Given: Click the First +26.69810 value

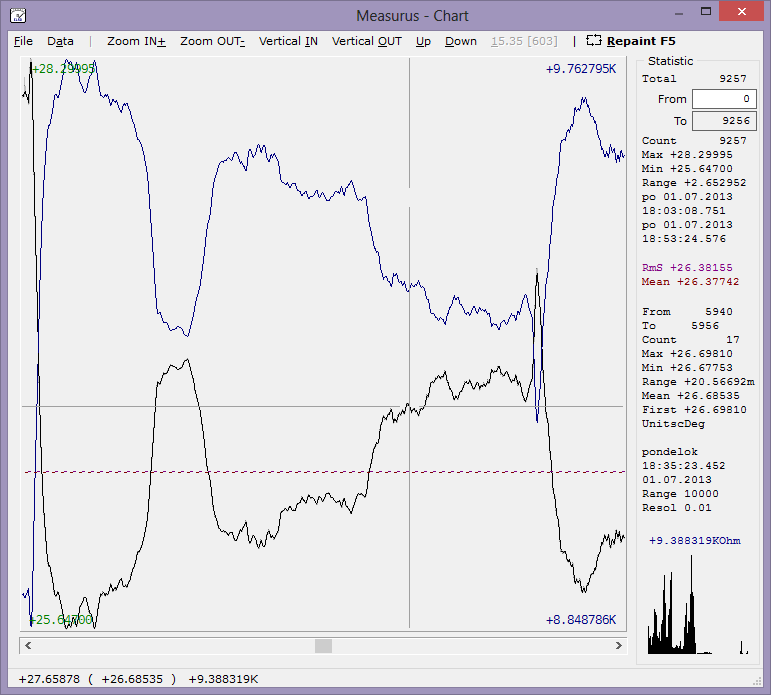Looking at the screenshot, I should point(694,410).
